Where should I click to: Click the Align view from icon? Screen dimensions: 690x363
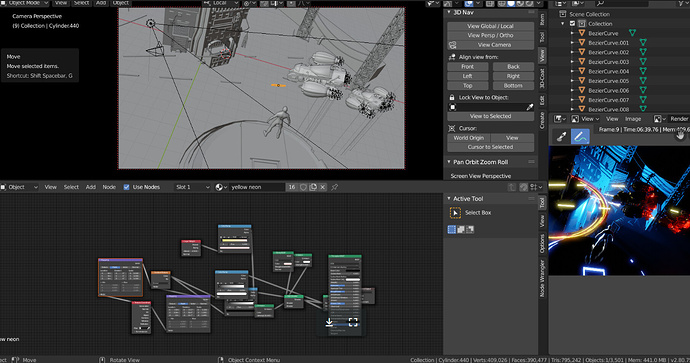(x=452, y=57)
